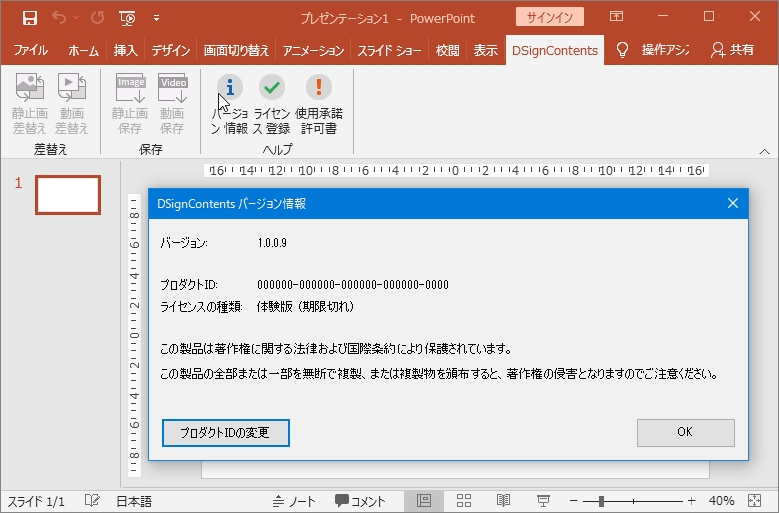The width and height of the screenshot is (779, 513).
Task: Minimize the PowerPoint window
Action: [663, 16]
